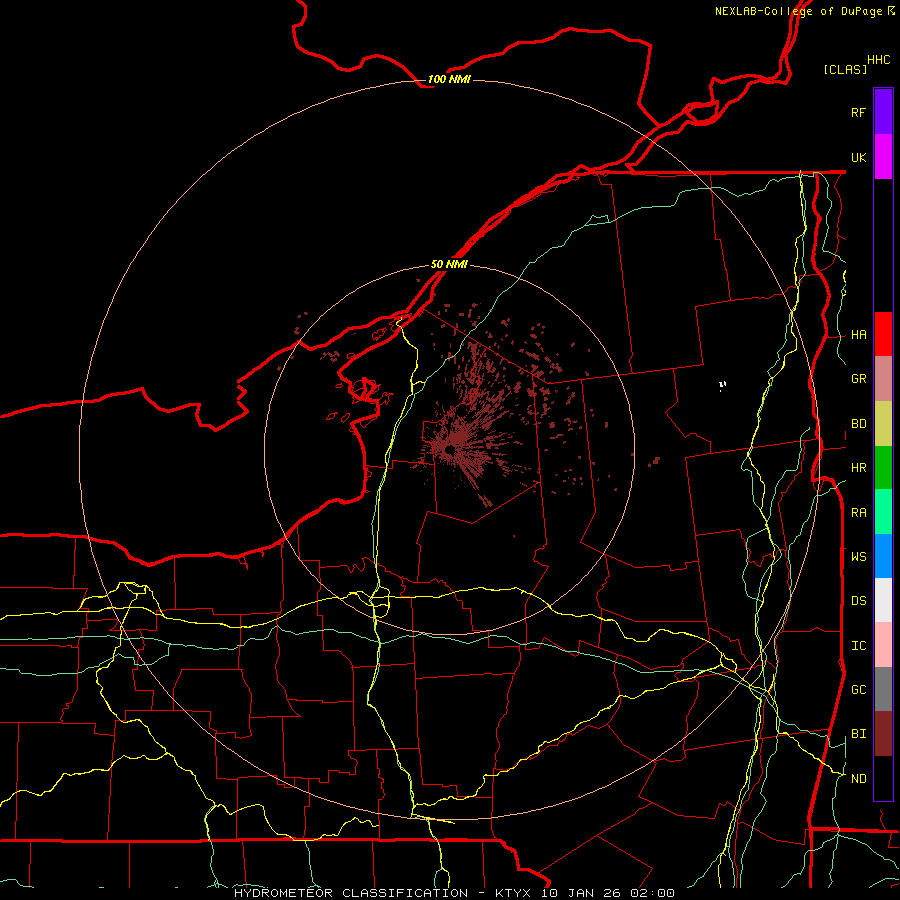Click the '50 NMI' range ring label
This screenshot has height=900, width=900.
tap(449, 264)
